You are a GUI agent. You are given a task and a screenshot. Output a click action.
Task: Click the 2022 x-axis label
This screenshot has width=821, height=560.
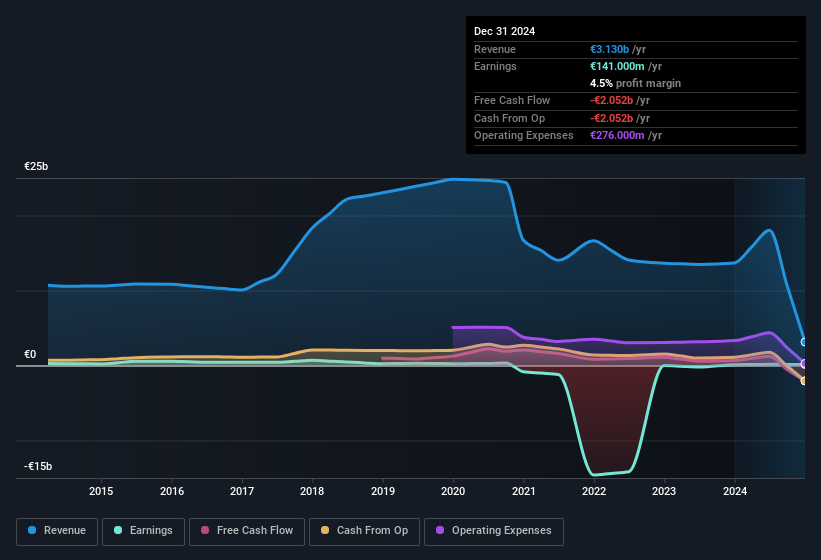coord(594,491)
